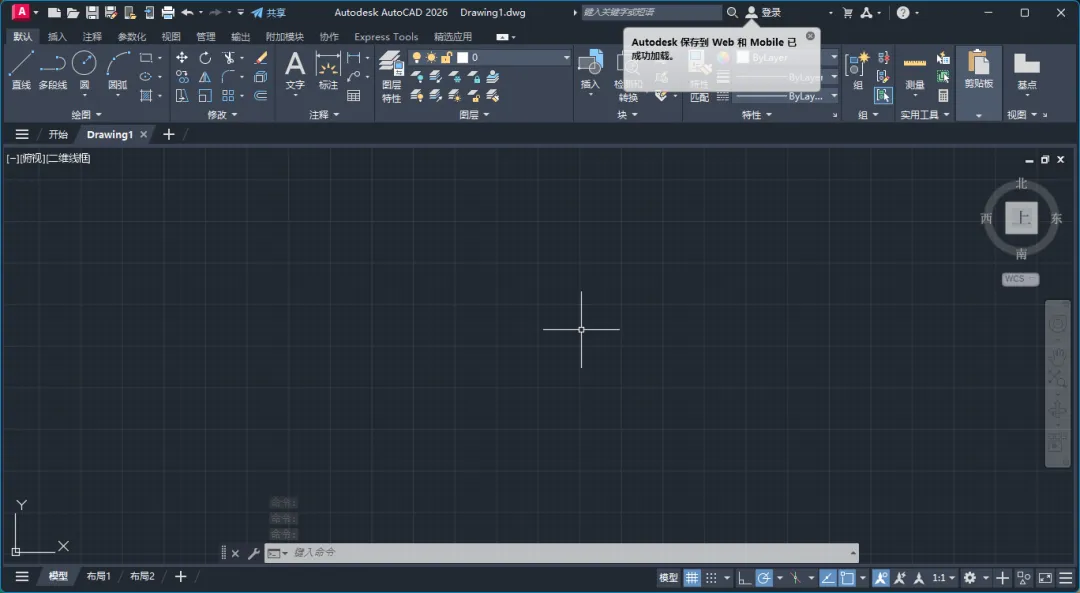Toggle clean screen mode in status bar
This screenshot has height=593, width=1080.
(x=1045, y=578)
